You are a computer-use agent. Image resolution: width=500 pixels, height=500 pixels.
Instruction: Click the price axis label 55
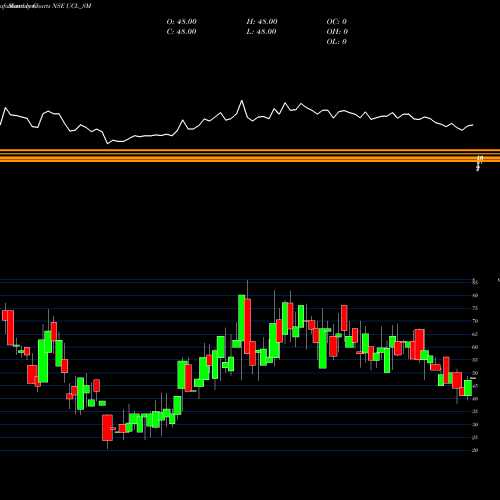475,360
